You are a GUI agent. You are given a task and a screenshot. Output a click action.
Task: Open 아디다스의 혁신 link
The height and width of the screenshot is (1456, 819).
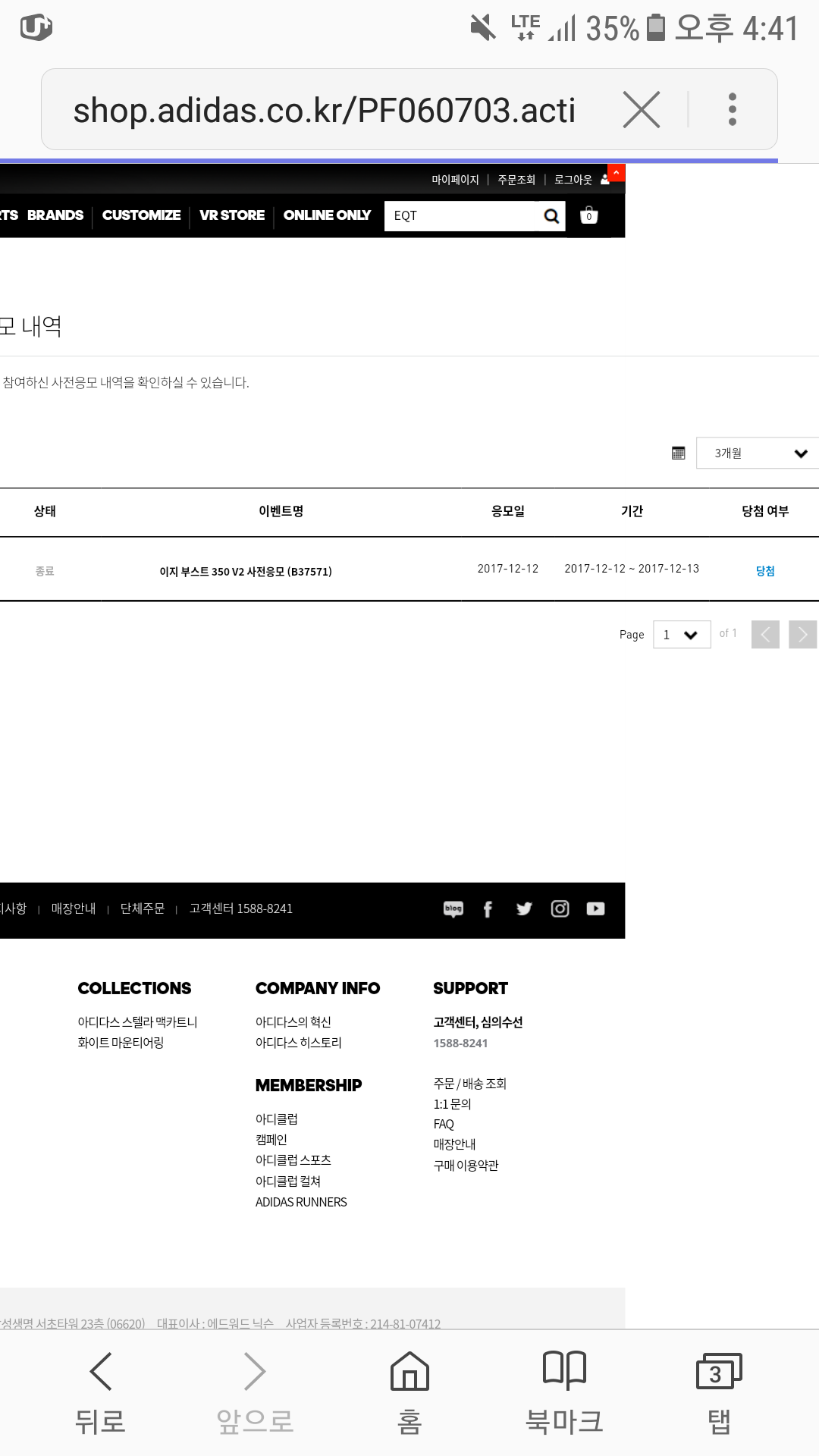click(293, 1022)
